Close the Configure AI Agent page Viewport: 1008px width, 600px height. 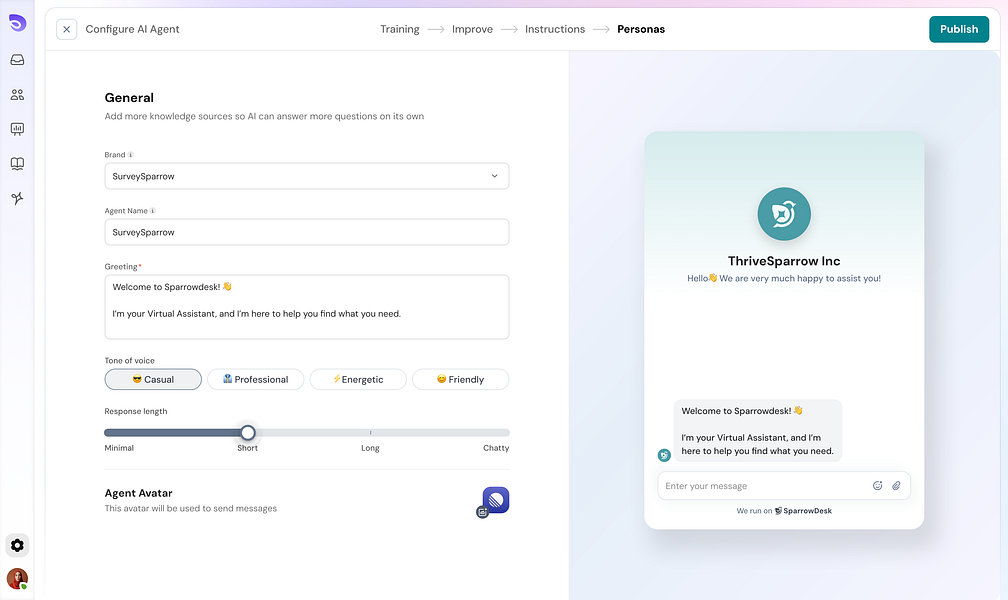point(66,29)
